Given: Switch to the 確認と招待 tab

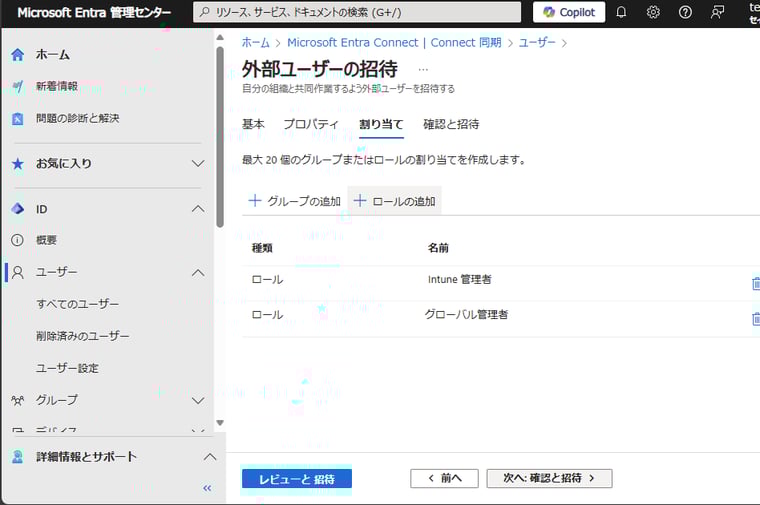Looking at the screenshot, I should tap(451, 124).
